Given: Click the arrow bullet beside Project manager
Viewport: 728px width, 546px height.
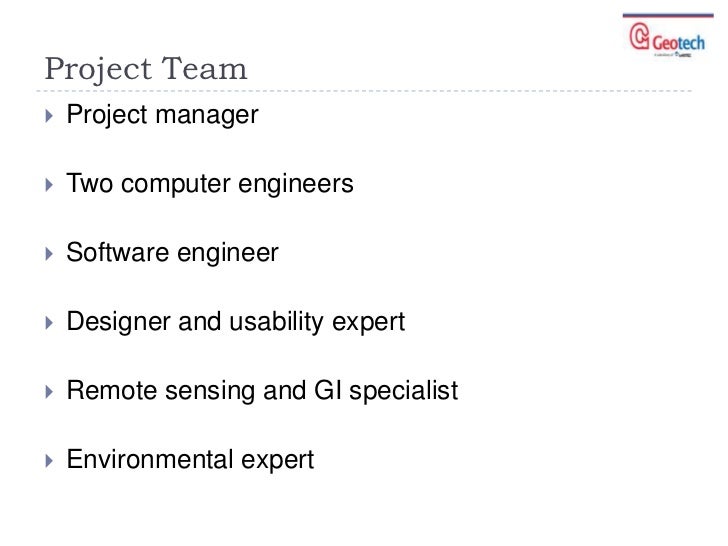Looking at the screenshot, I should pyautogui.click(x=49, y=116).
